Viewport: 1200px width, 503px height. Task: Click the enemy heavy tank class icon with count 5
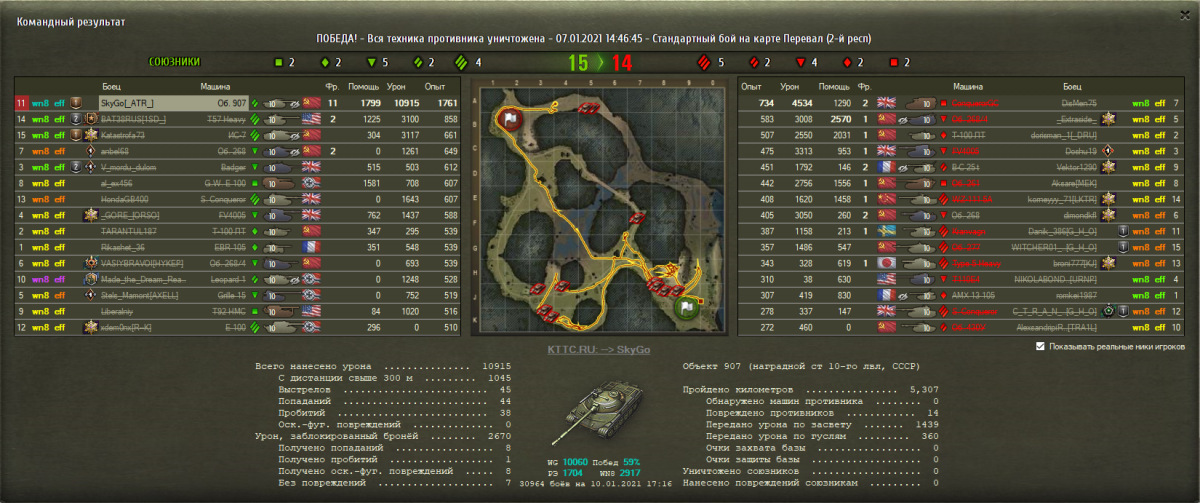point(704,62)
